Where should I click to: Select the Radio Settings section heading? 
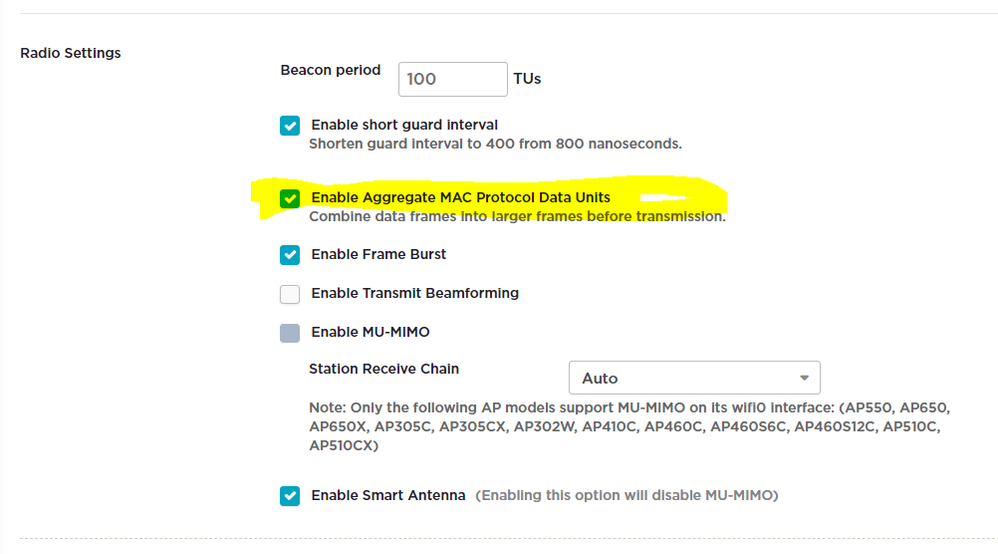[71, 53]
